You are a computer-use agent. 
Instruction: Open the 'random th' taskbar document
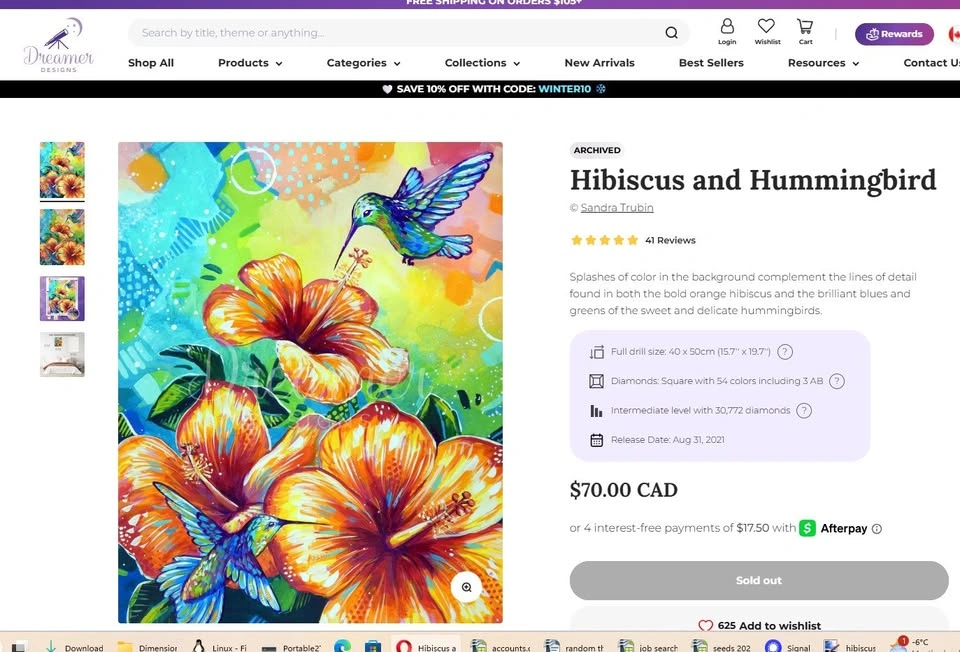click(574, 647)
